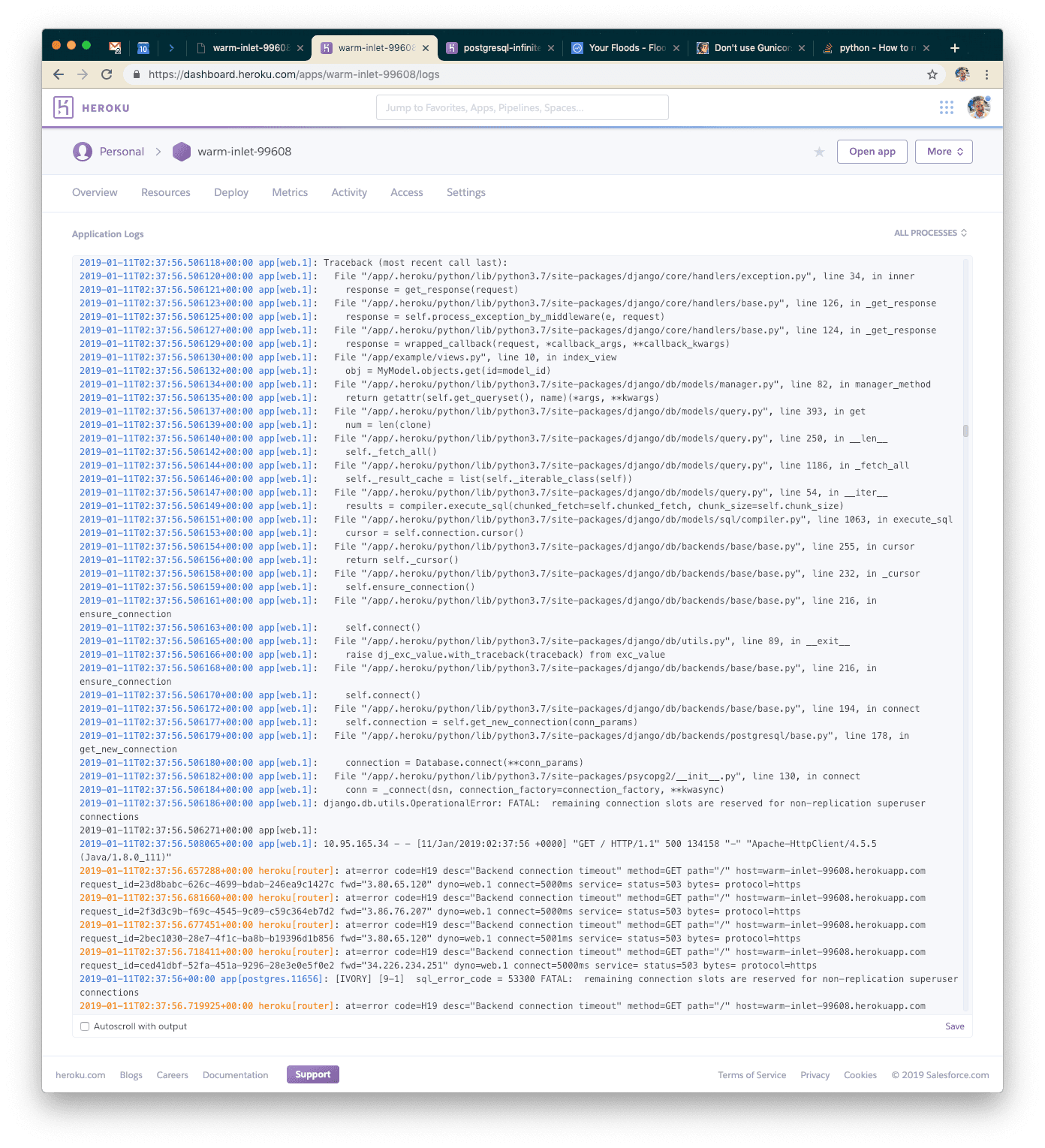Viewport: 1045px width, 1148px height.
Task: Go to the Settings tab
Action: coord(465,192)
